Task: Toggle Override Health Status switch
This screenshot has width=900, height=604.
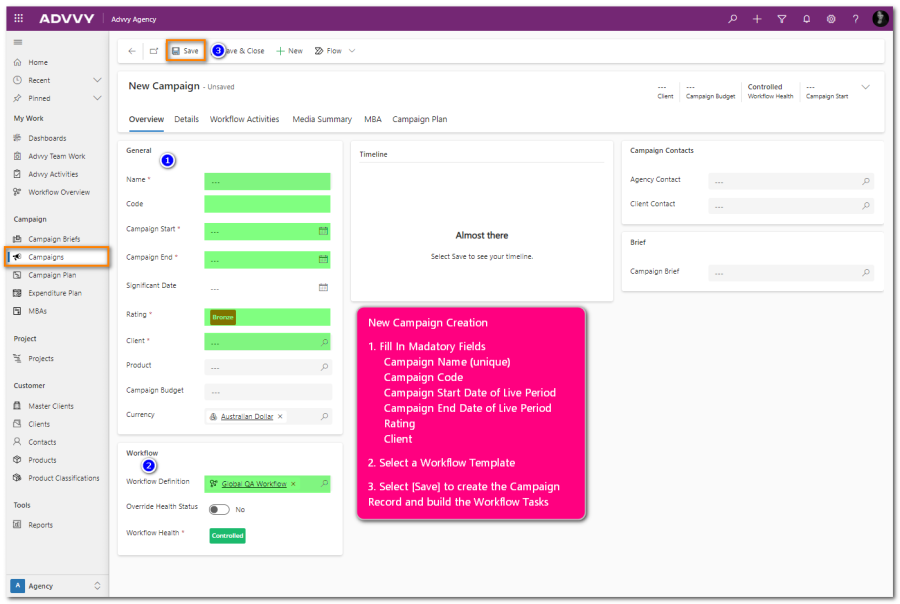Action: [219, 509]
